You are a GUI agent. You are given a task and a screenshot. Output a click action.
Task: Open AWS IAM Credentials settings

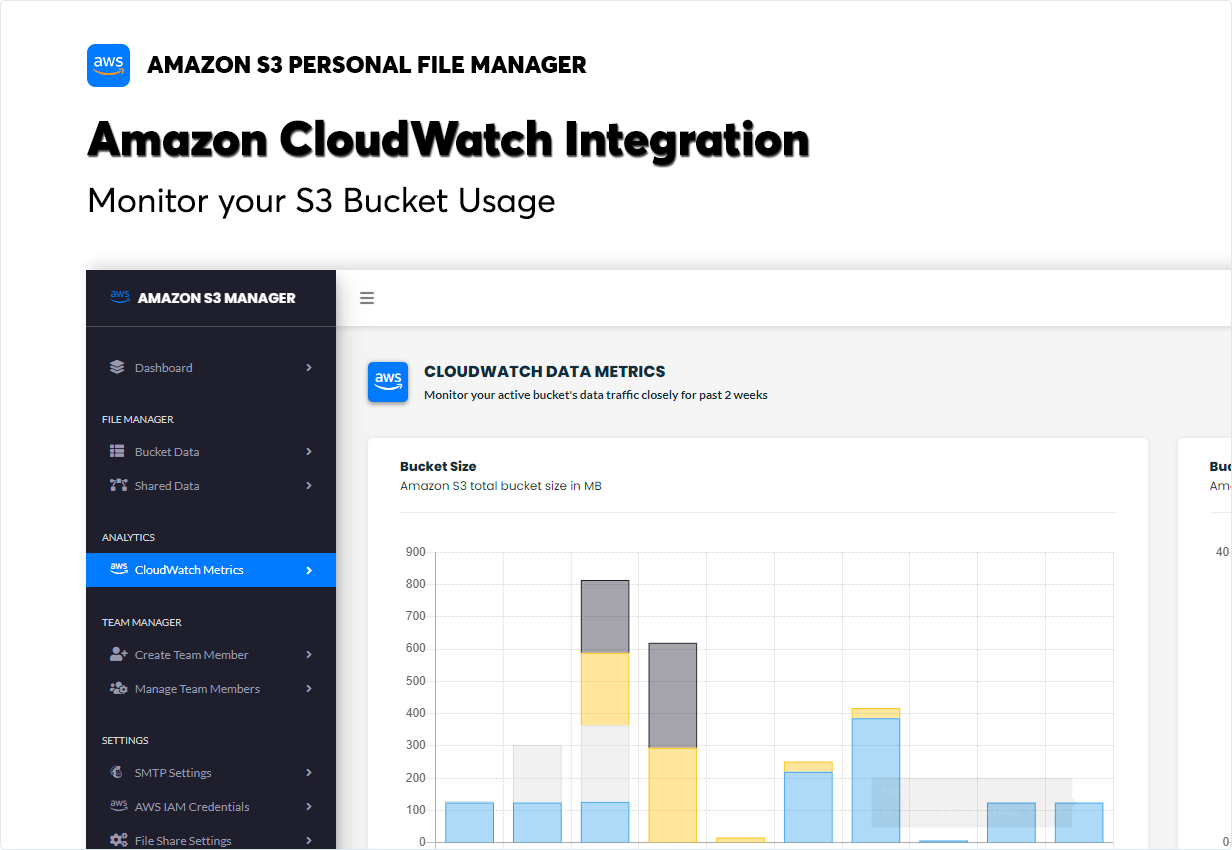[x=211, y=807]
